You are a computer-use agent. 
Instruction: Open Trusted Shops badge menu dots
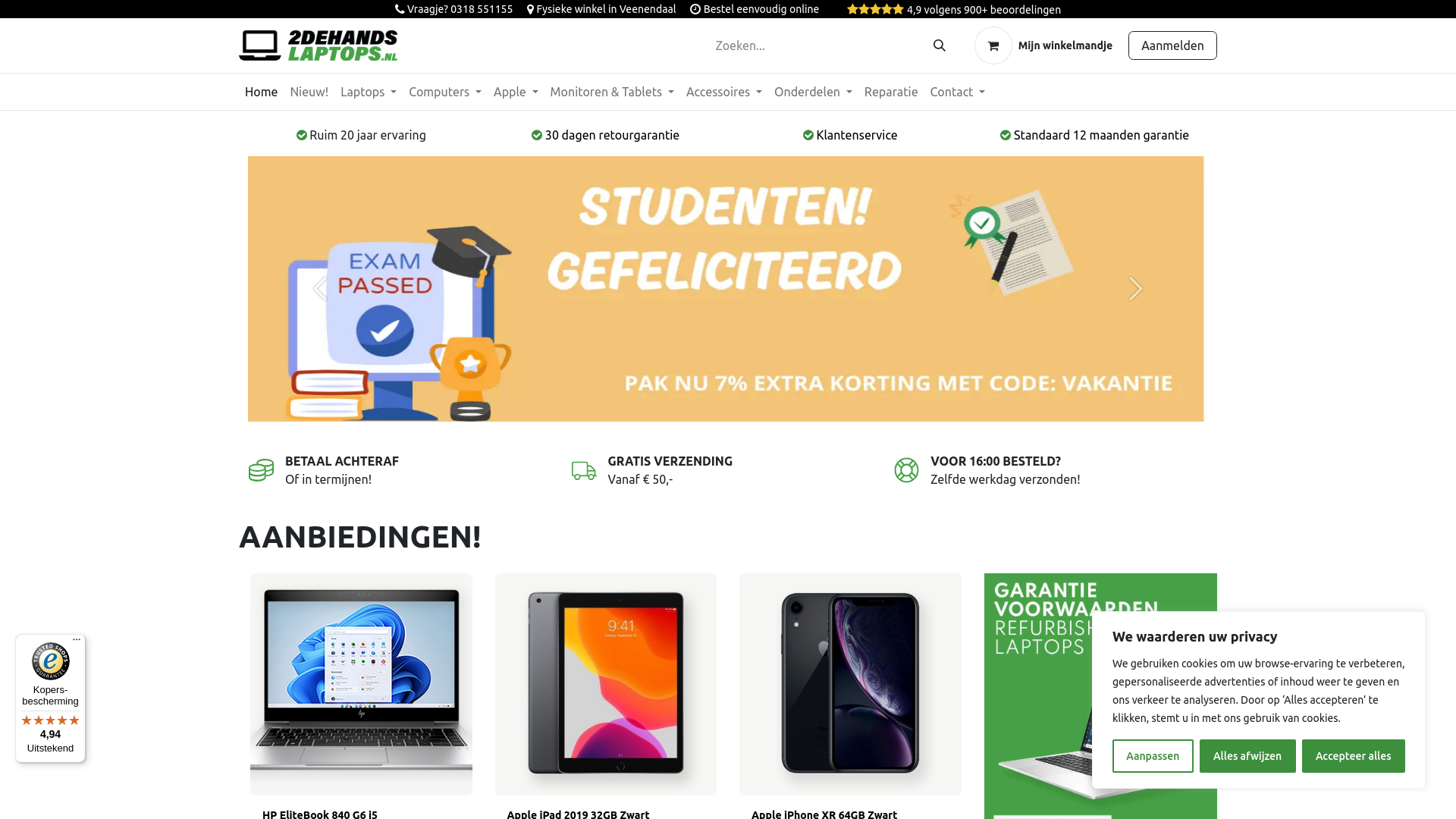pos(77,640)
